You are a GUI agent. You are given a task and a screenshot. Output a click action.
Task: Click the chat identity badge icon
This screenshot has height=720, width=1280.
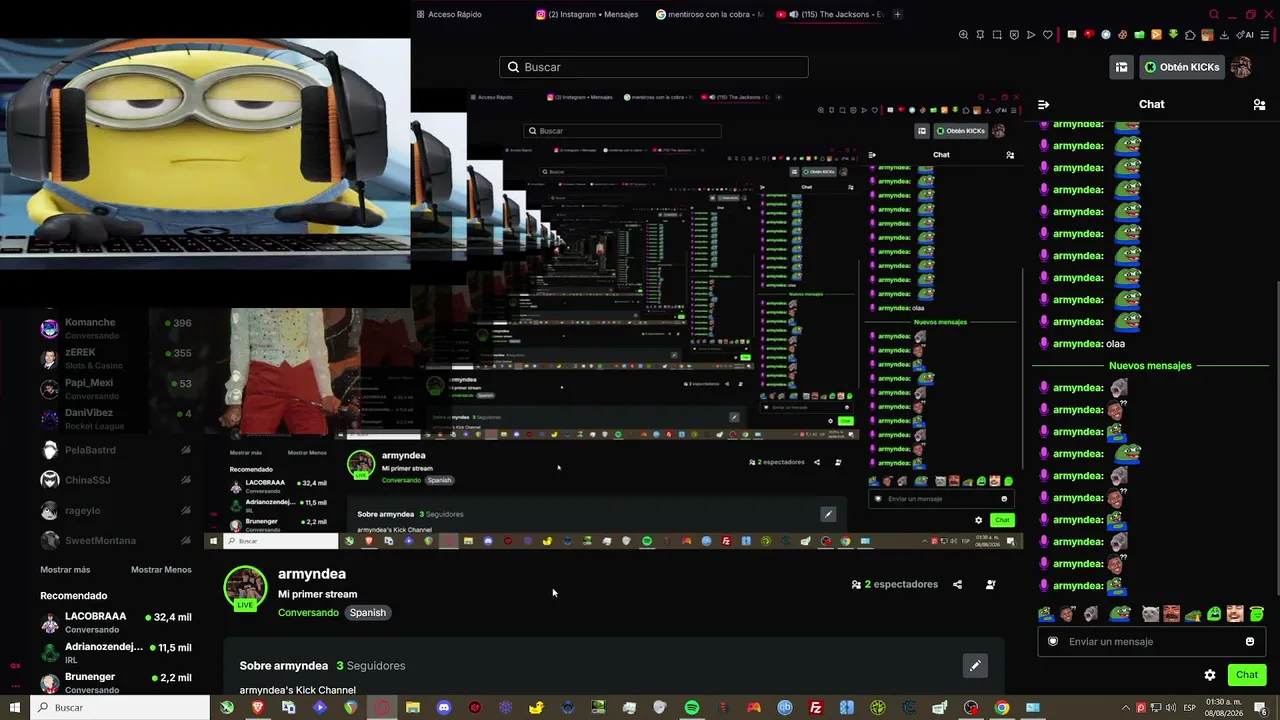[1053, 642]
